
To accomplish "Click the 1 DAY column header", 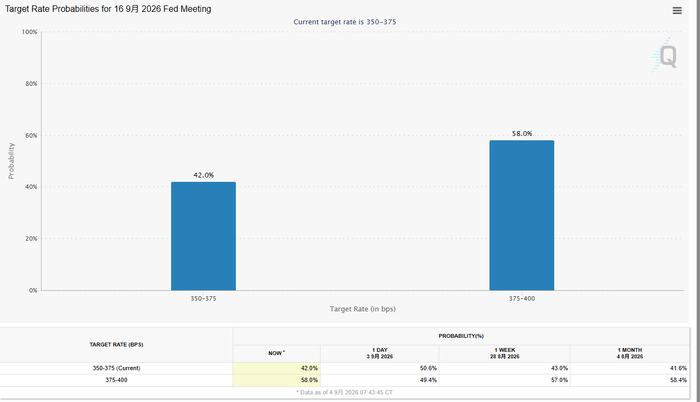I will (379, 353).
